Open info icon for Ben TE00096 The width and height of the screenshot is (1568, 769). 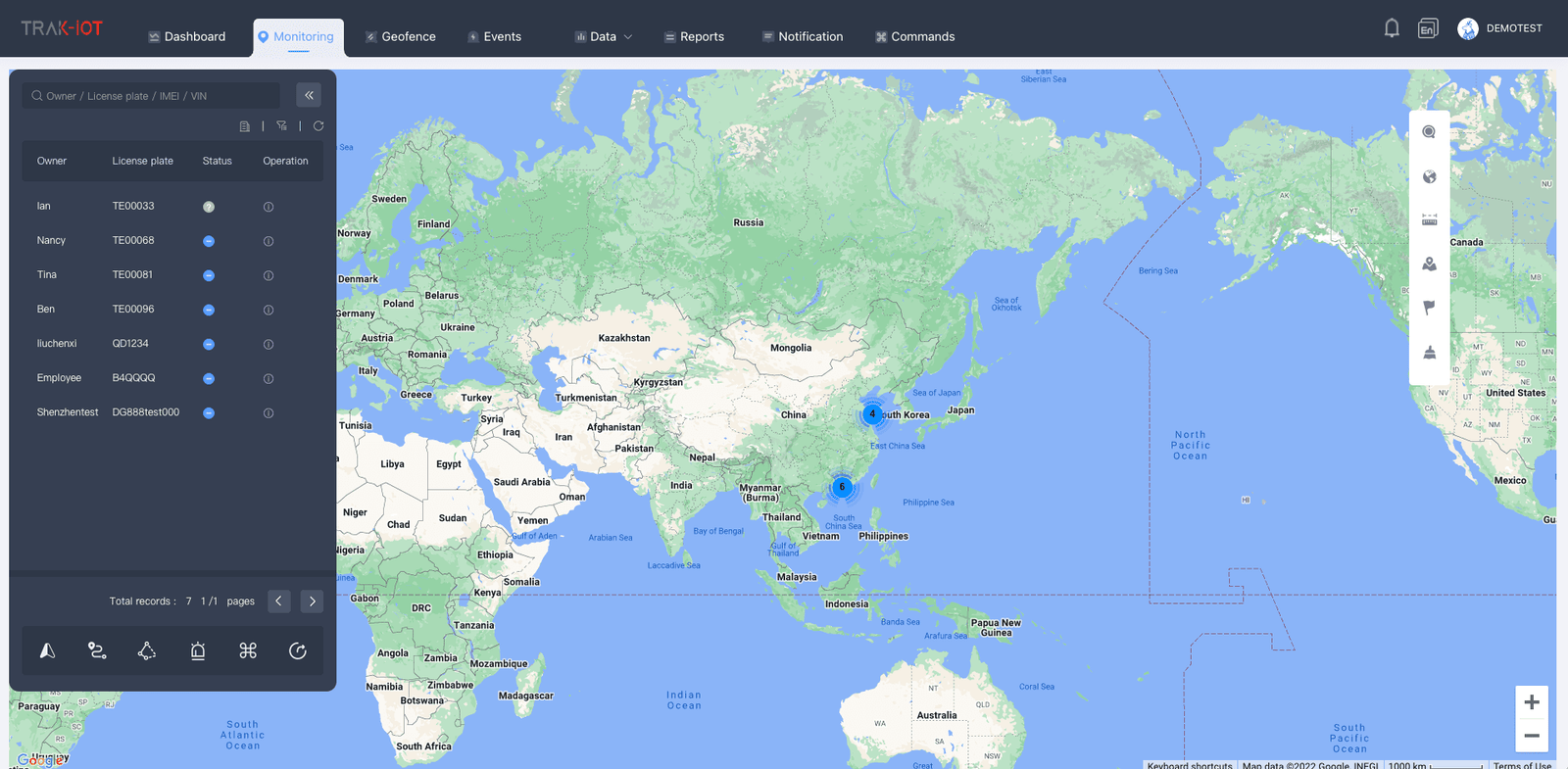(269, 310)
